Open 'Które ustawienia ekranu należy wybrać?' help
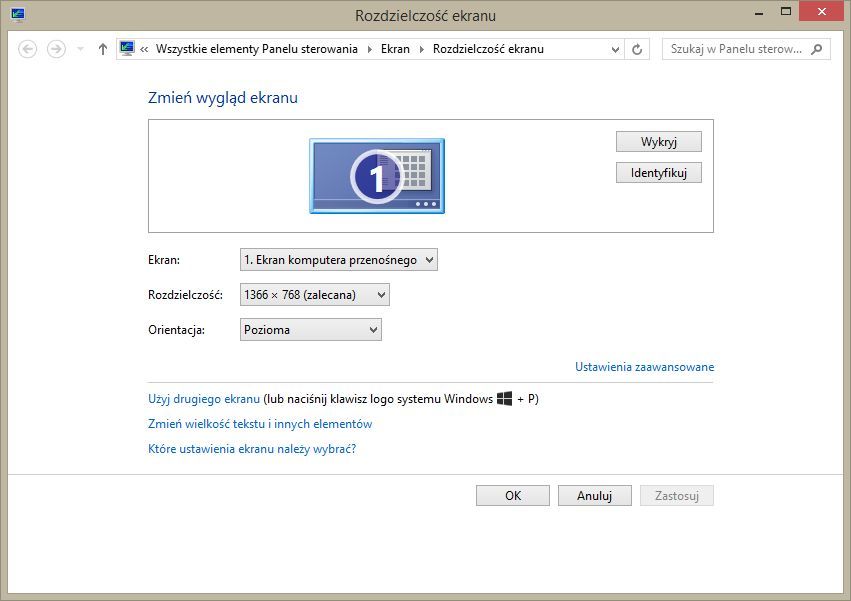851x601 pixels. pyautogui.click(x=252, y=449)
